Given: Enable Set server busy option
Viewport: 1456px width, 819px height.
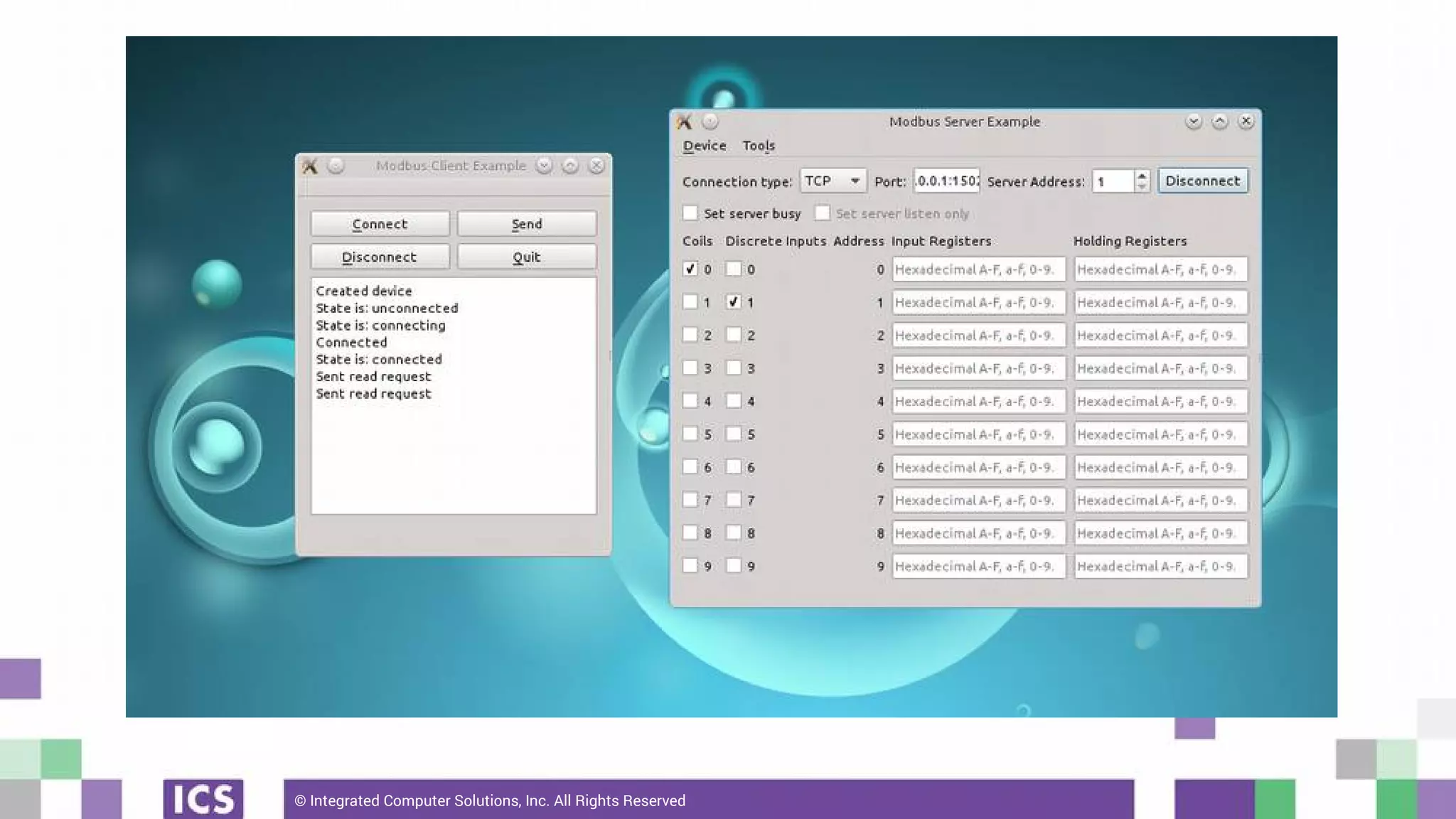Looking at the screenshot, I should pos(690,213).
